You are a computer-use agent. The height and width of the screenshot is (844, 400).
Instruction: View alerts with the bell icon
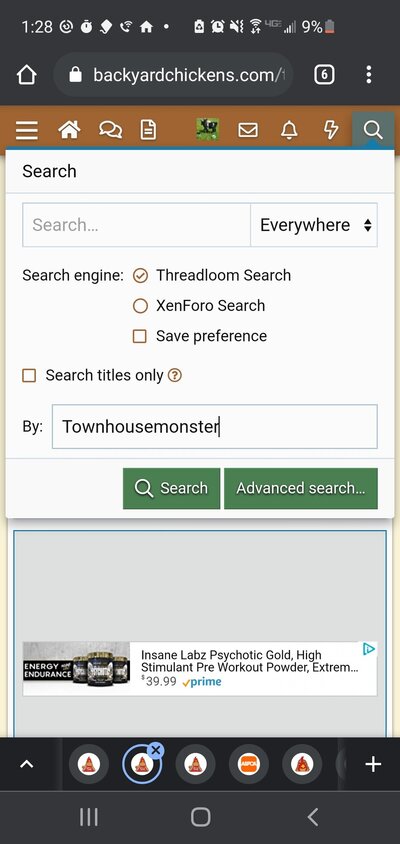(x=289, y=130)
